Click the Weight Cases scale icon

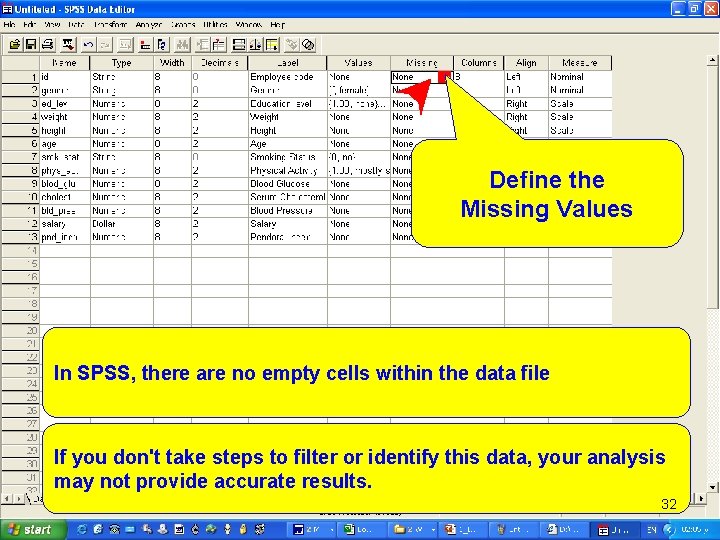tap(255, 45)
